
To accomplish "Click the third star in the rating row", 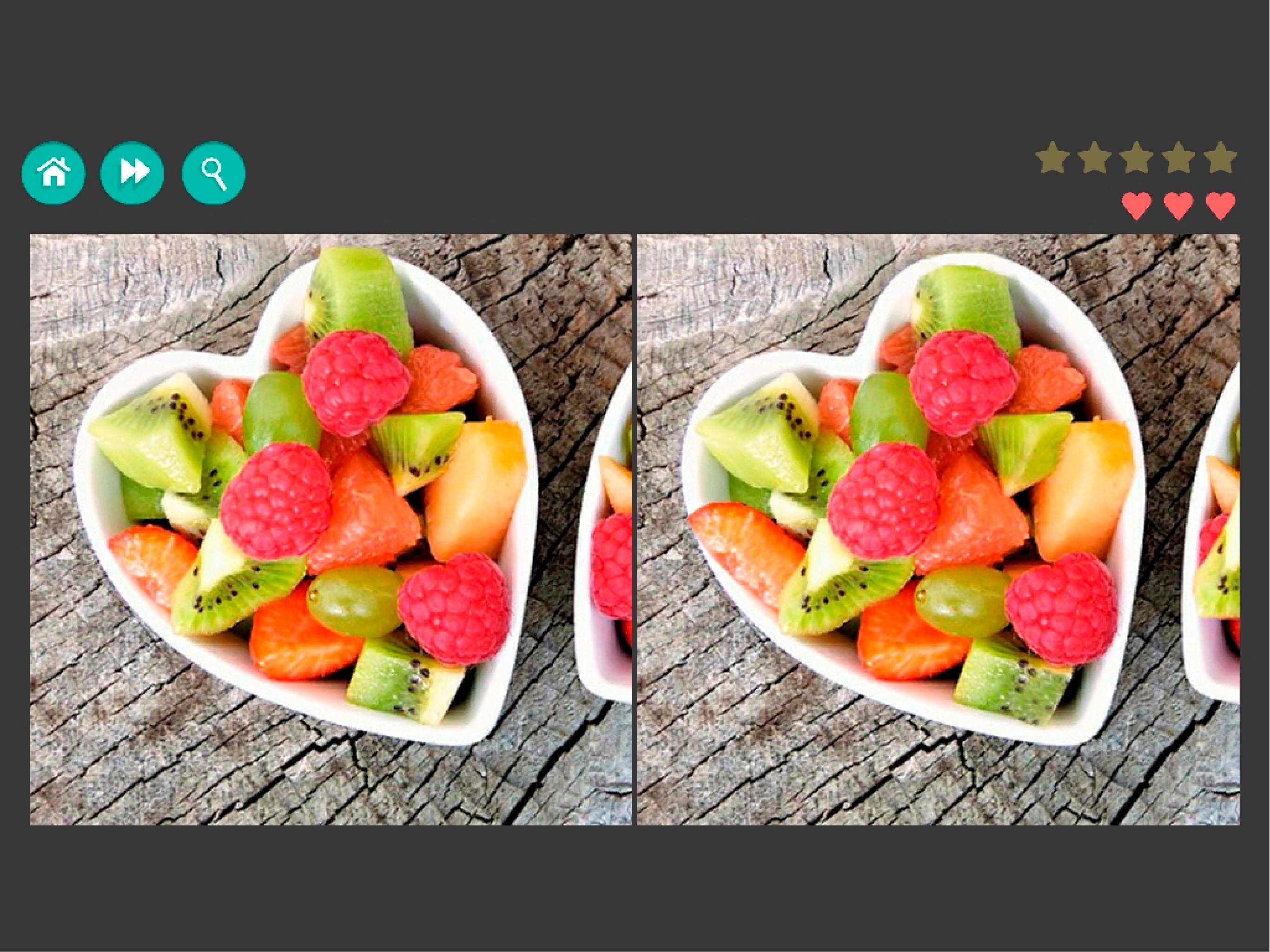I will tap(1137, 157).
